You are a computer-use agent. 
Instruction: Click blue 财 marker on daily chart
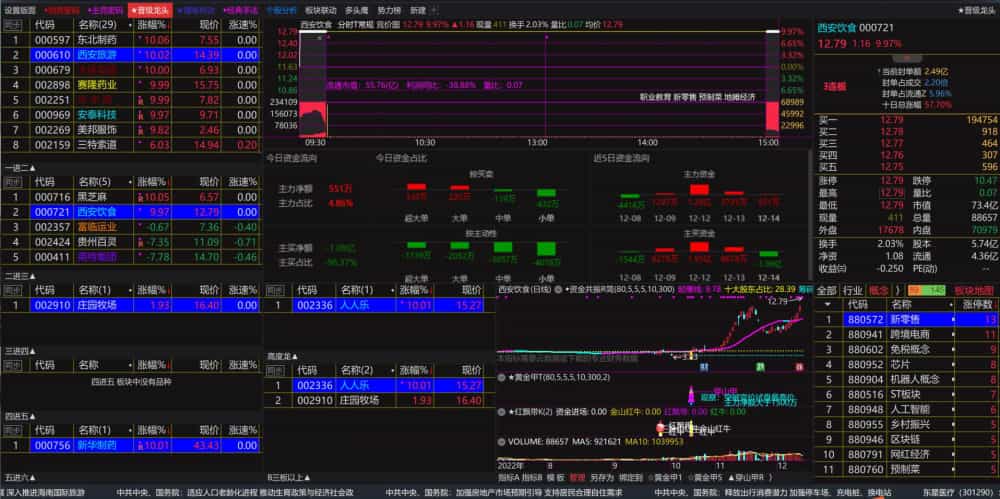click(705, 367)
